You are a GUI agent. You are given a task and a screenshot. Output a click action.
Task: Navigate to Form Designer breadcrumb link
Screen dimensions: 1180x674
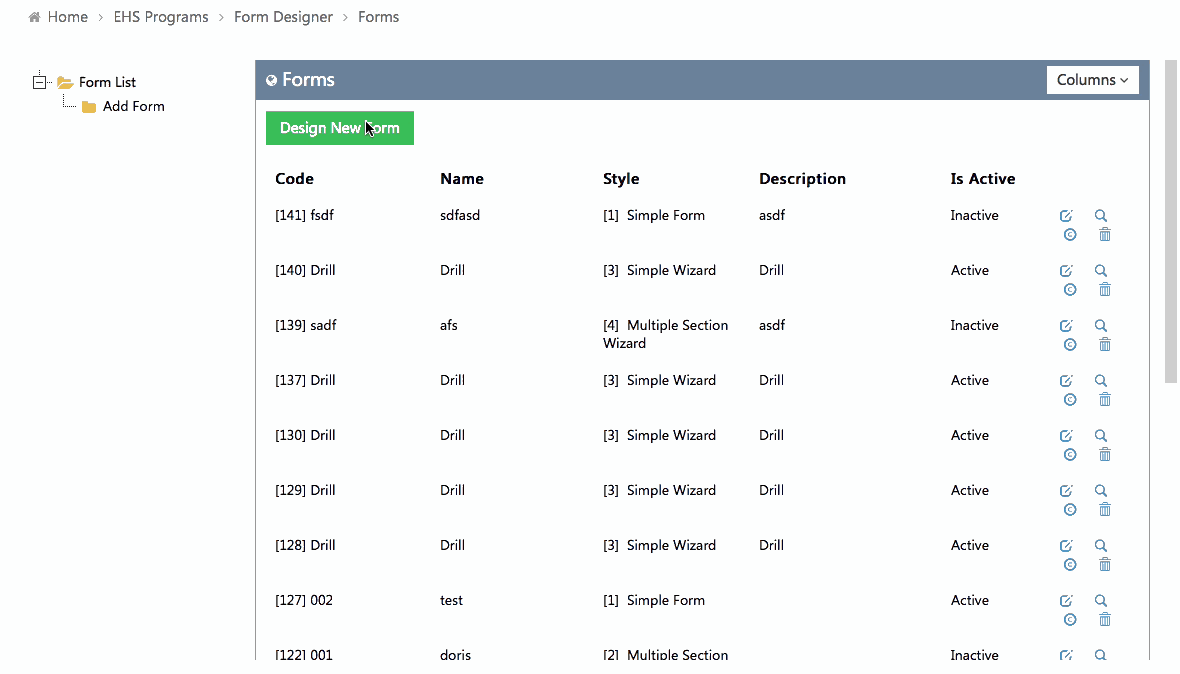pos(283,17)
